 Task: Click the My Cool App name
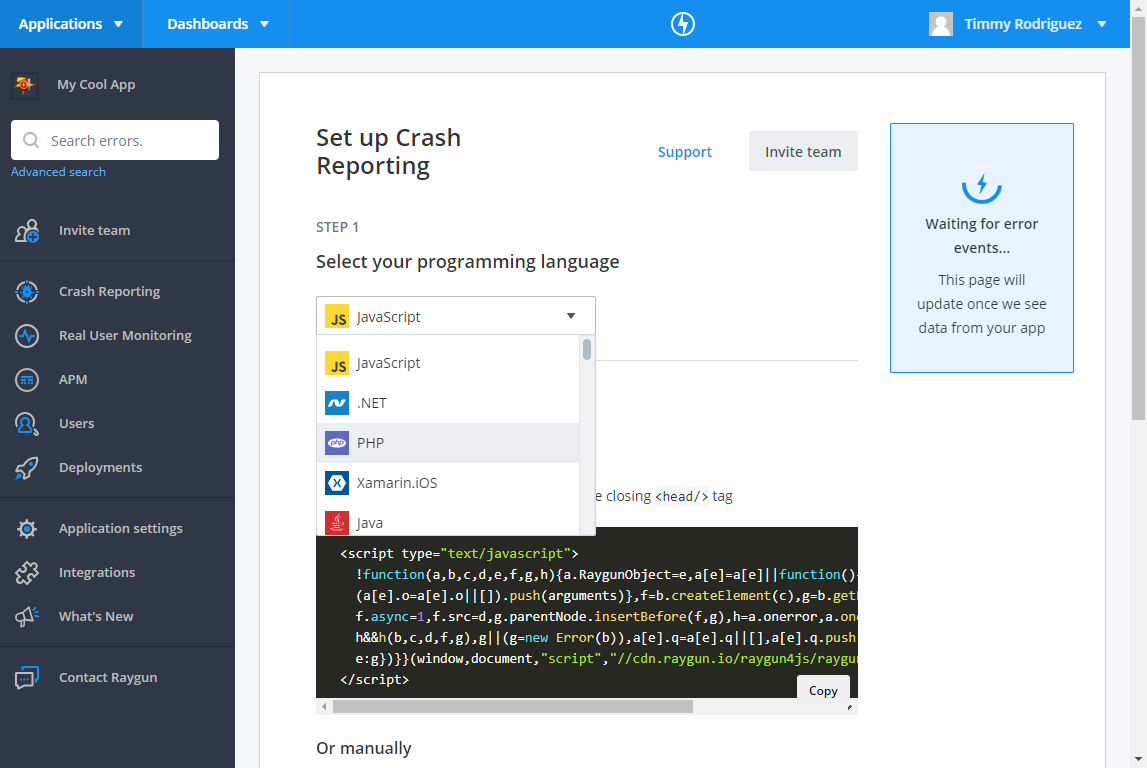pyautogui.click(x=96, y=85)
